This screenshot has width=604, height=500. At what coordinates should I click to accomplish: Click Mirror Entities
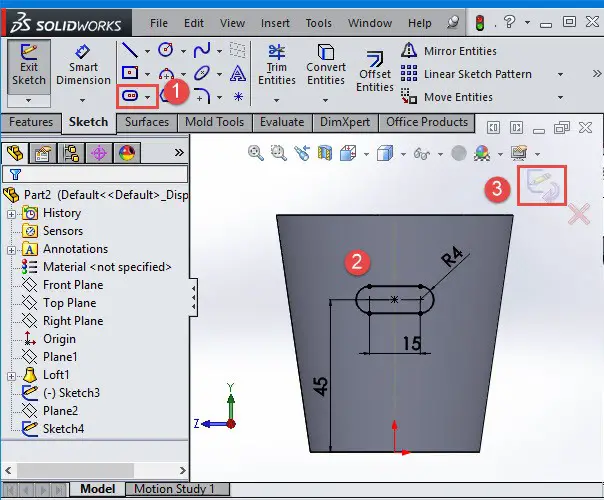449,51
